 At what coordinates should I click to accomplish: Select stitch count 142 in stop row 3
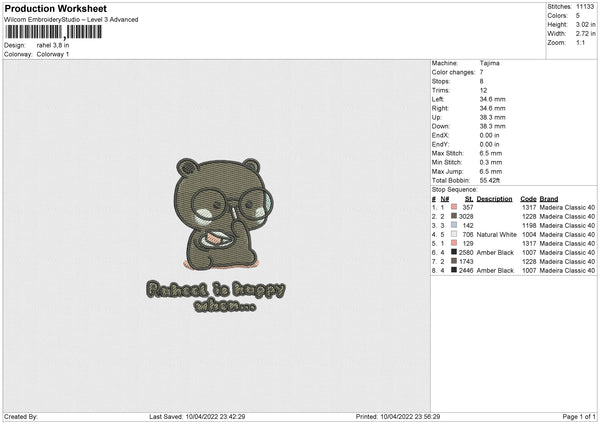tap(468, 225)
